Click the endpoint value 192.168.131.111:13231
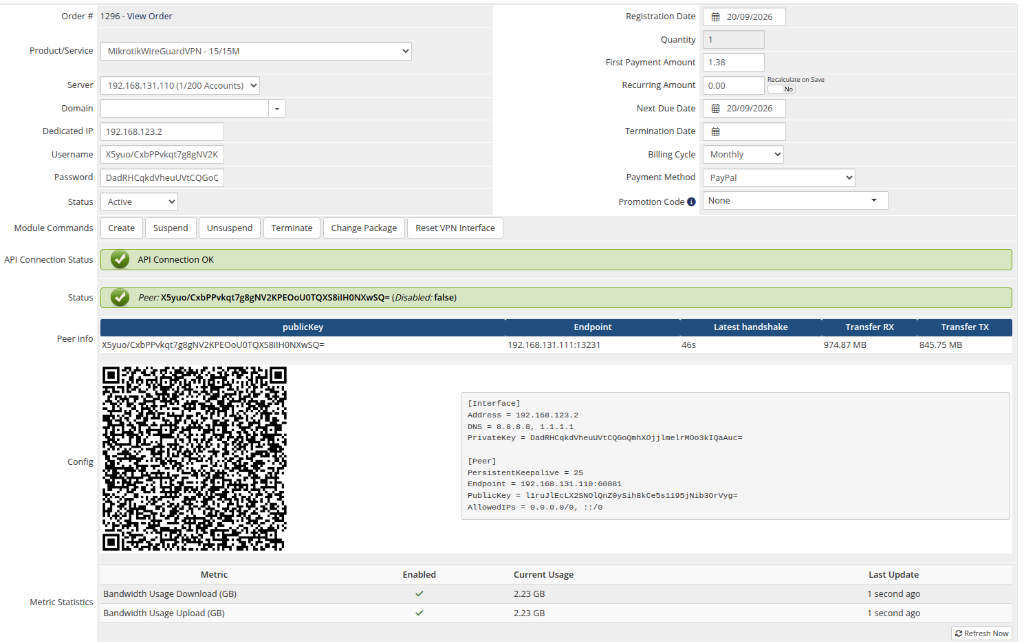 click(x=554, y=345)
